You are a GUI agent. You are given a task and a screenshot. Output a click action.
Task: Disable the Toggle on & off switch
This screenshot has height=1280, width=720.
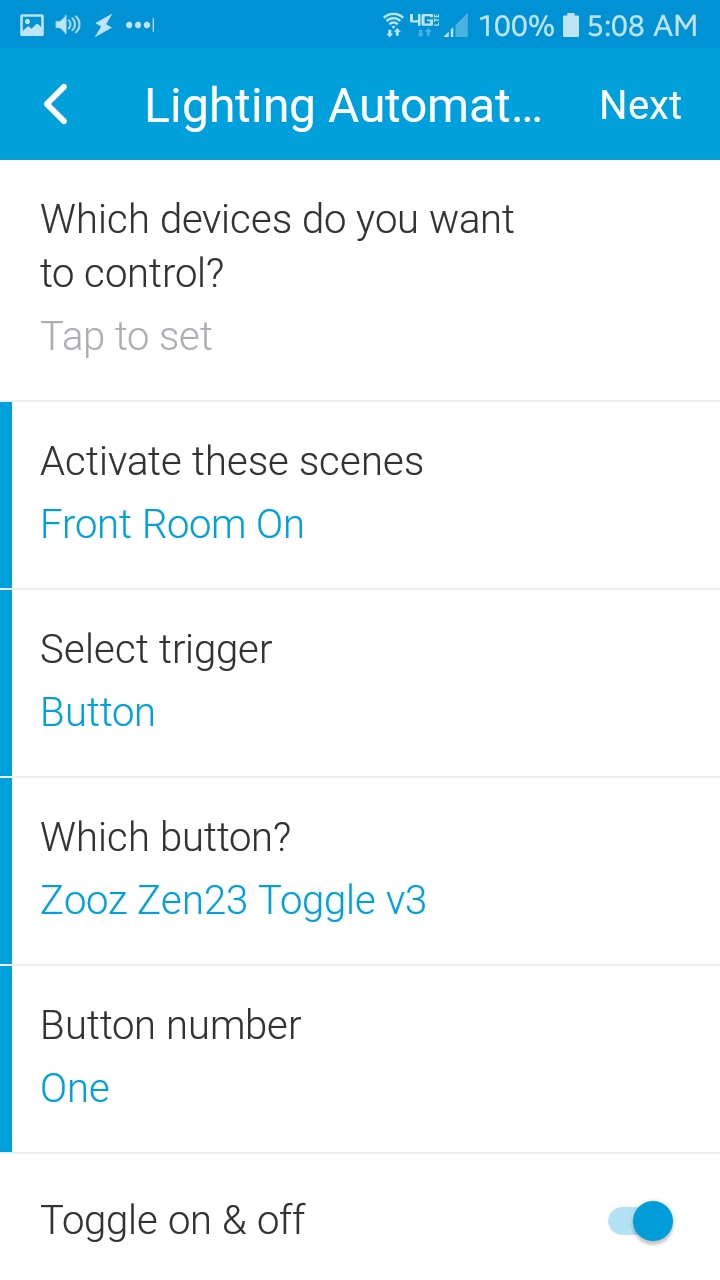(x=641, y=1220)
